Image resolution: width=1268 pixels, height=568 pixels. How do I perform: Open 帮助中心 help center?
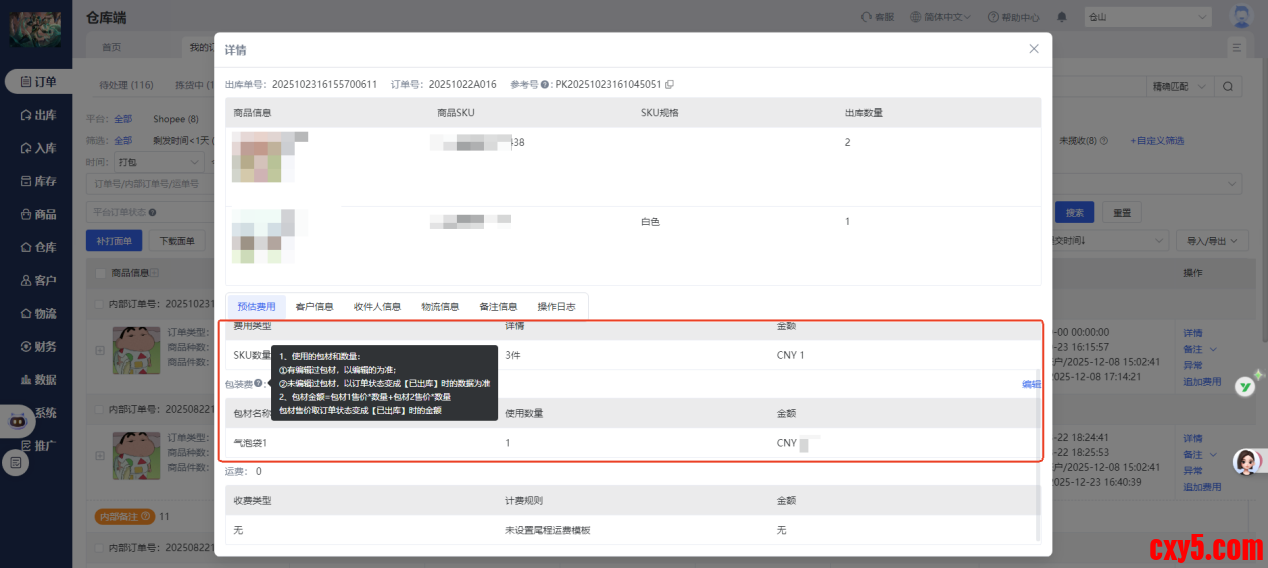(x=1012, y=17)
